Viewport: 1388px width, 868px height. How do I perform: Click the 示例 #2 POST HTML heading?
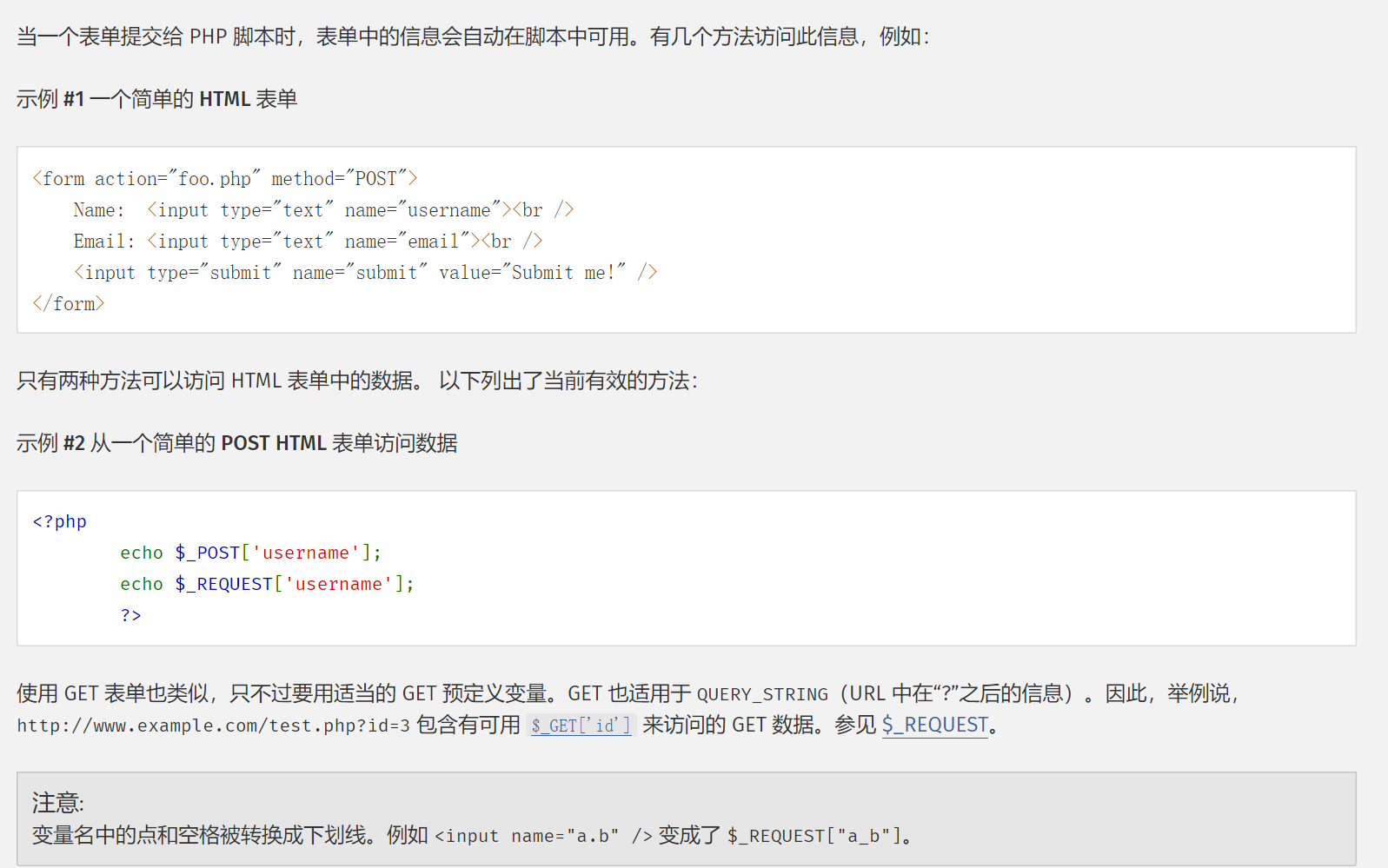point(236,443)
